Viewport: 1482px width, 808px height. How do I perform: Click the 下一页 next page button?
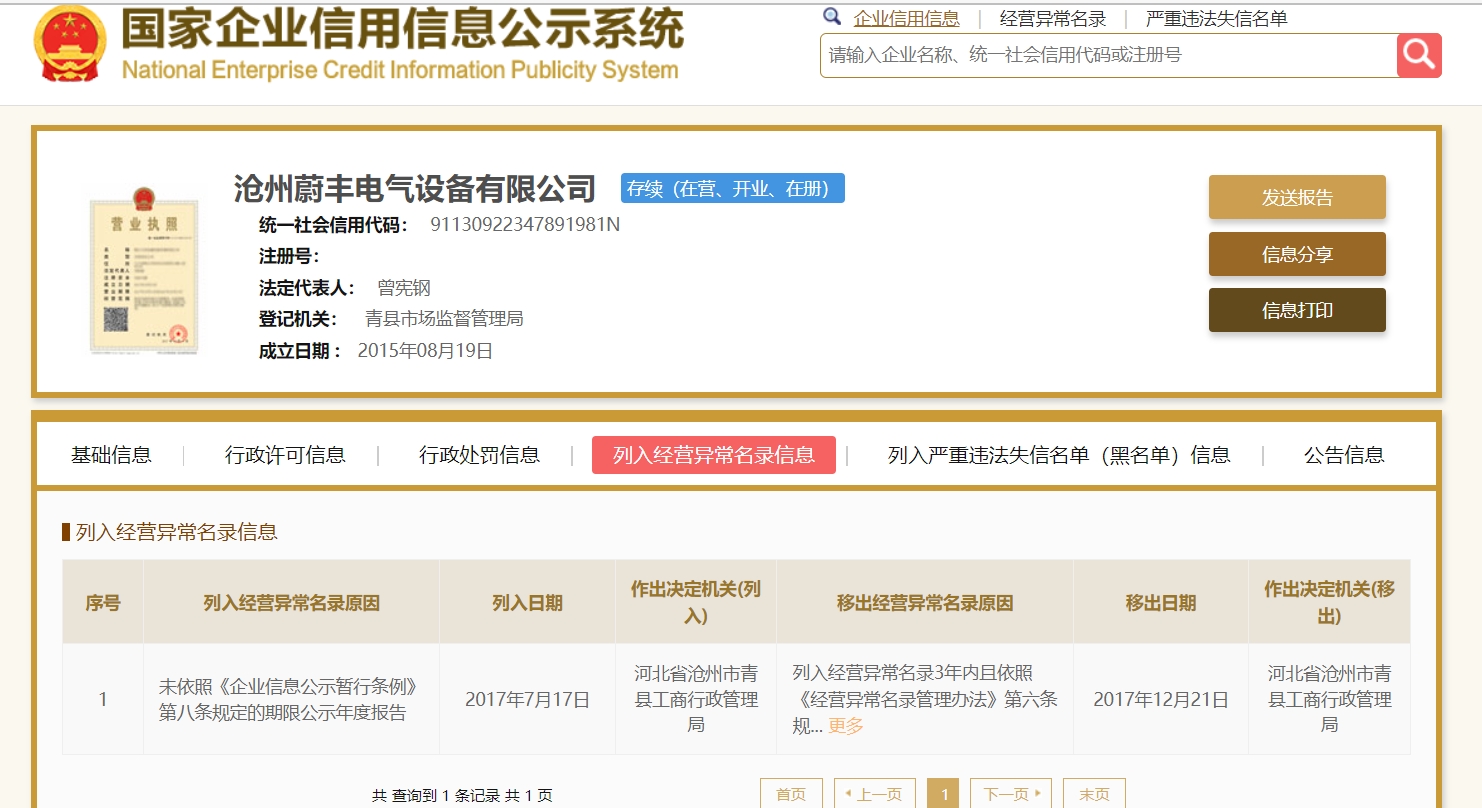point(1011,794)
